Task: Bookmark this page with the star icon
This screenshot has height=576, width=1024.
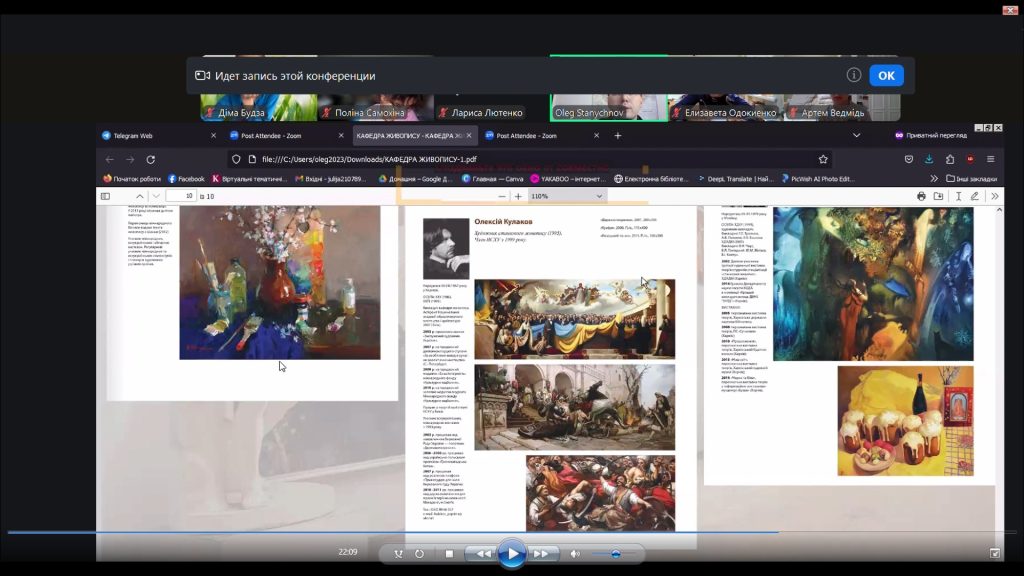Action: coord(823,159)
